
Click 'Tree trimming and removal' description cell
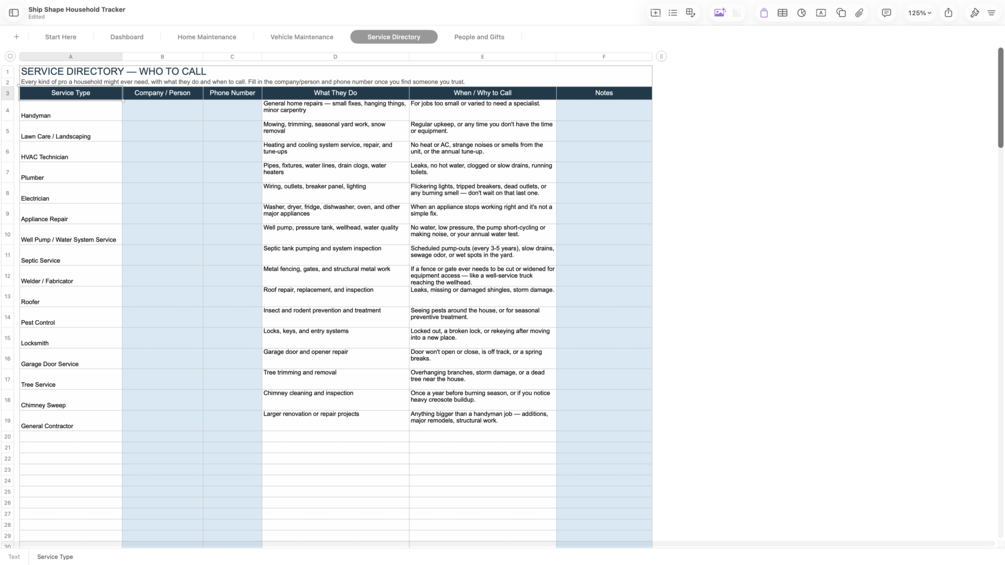[335, 379]
